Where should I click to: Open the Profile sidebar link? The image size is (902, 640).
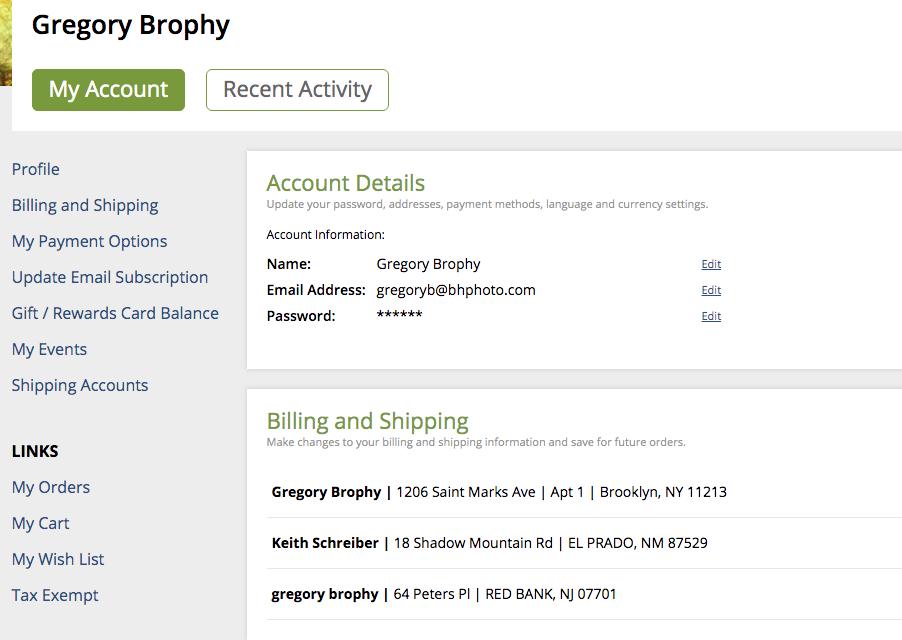36,169
